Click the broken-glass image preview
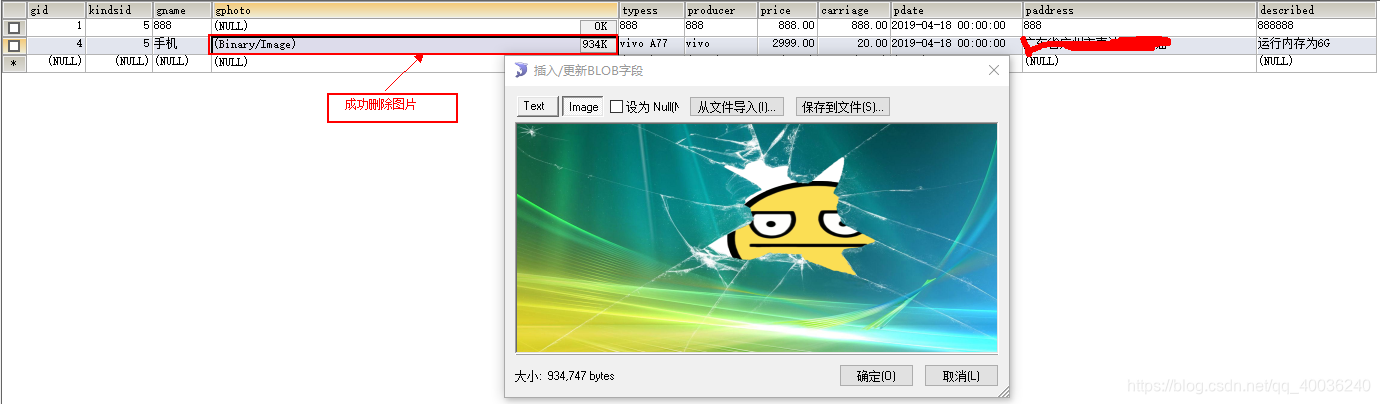1380x404 pixels. point(757,237)
